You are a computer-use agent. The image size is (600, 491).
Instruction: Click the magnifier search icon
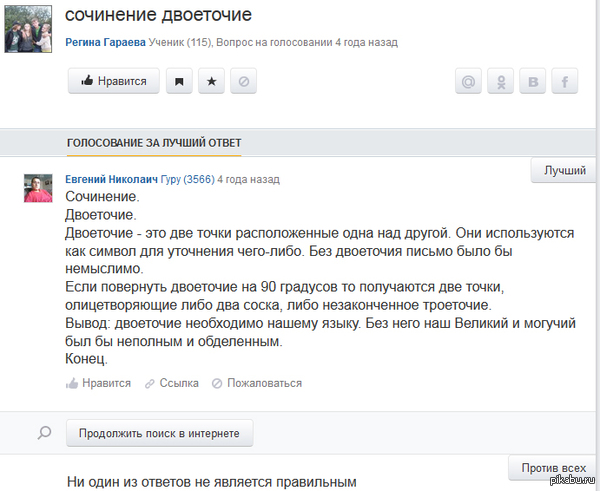click(44, 433)
